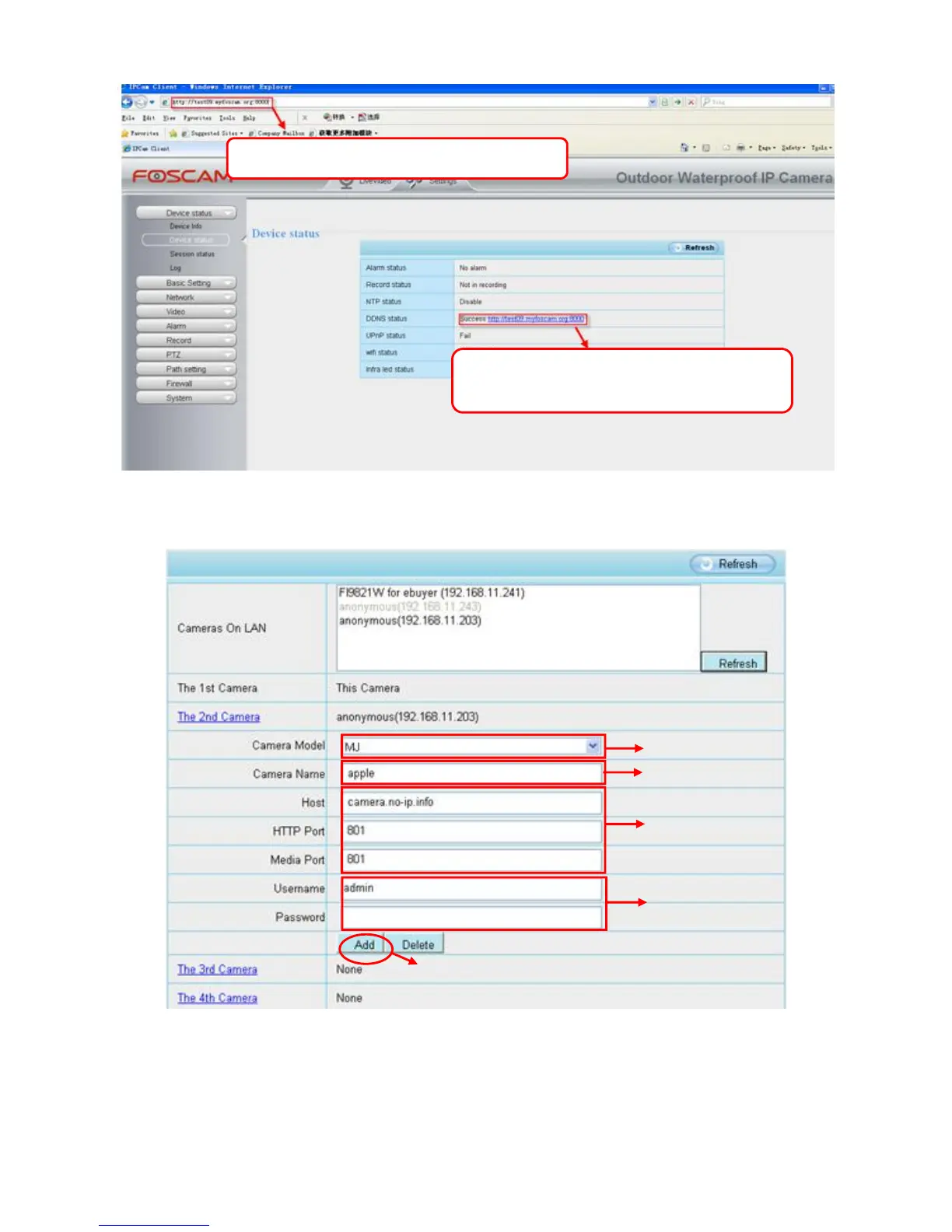Open the Camera Model dropdown showing MJ
The image size is (952, 1232).
pos(473,747)
